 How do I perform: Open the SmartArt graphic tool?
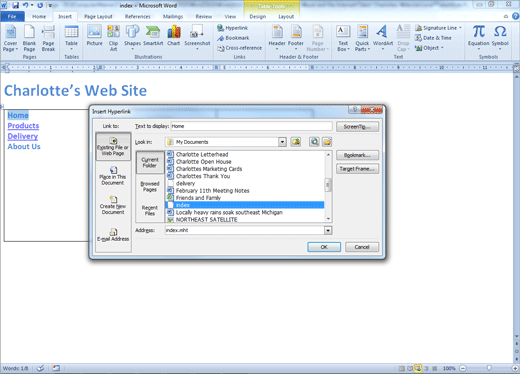153,36
